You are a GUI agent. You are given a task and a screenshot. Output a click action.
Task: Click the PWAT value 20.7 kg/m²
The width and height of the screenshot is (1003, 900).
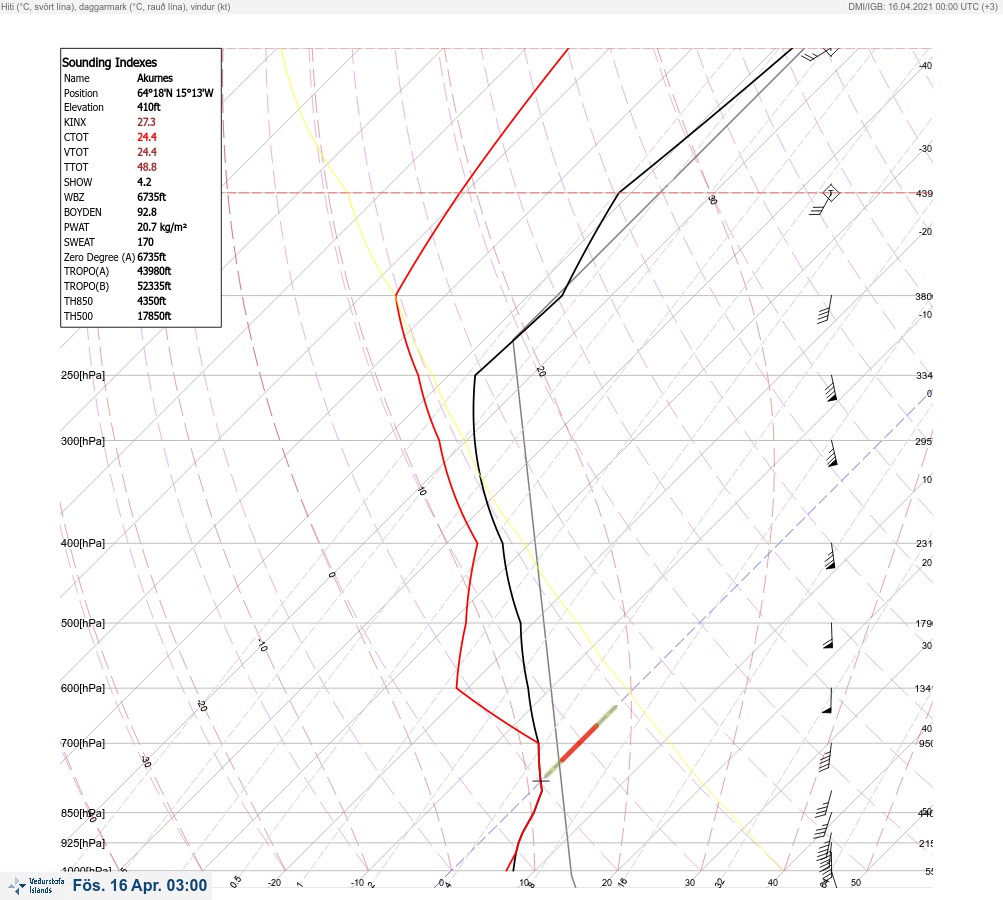[162, 227]
